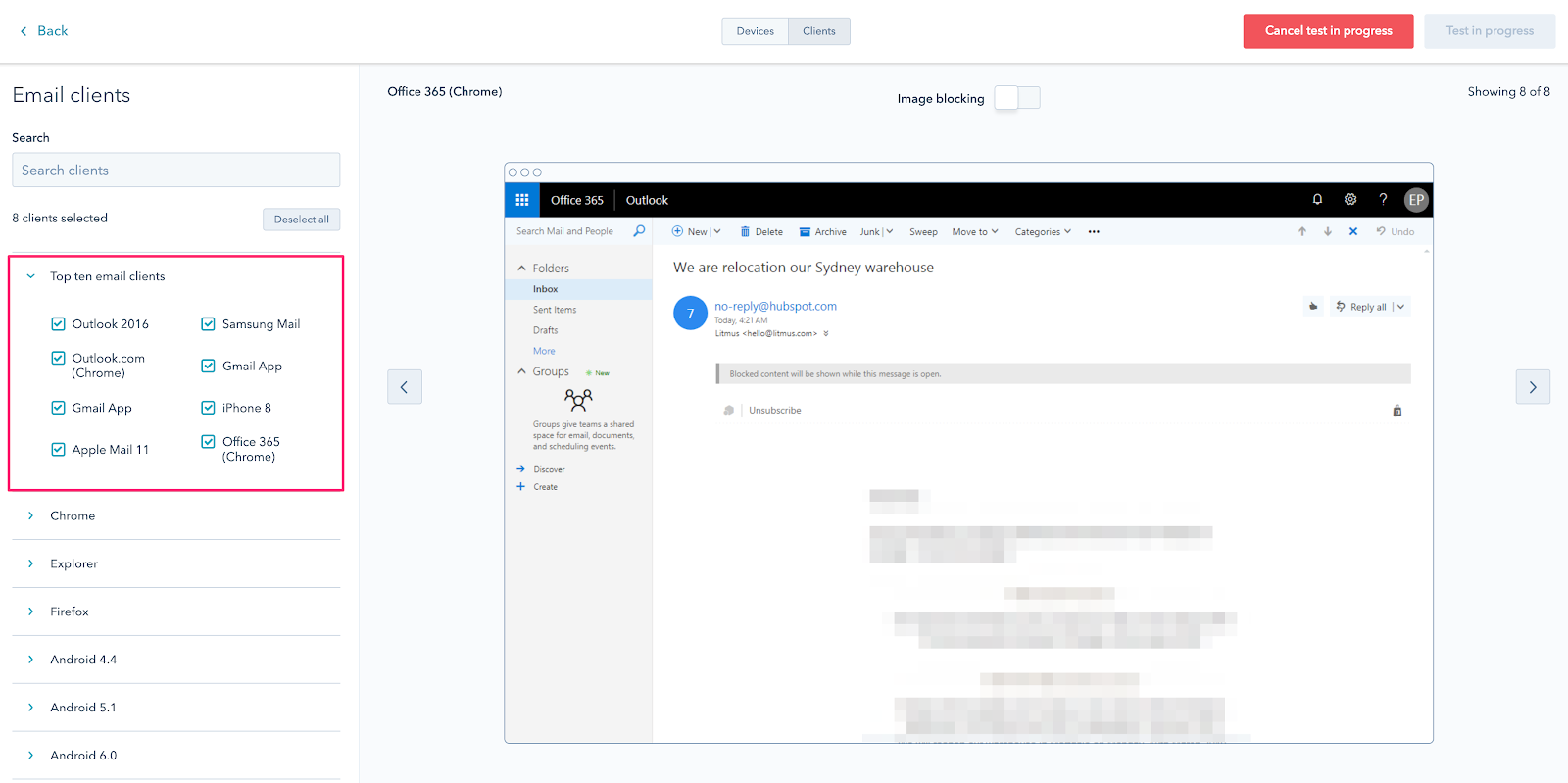Open the Move to dropdown
The width and height of the screenshot is (1568, 783).
[975, 232]
